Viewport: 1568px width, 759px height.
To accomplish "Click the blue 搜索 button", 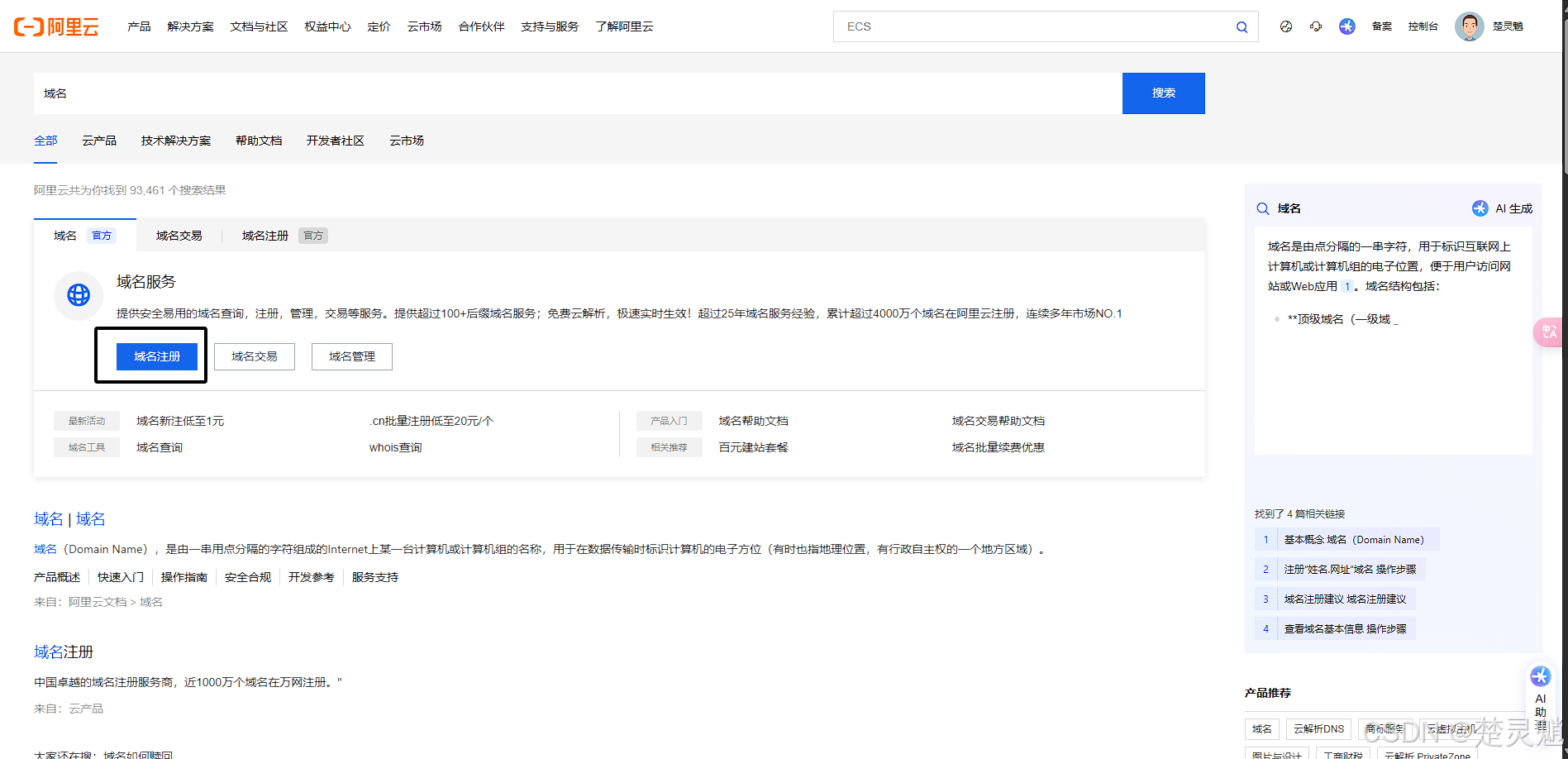I will pyautogui.click(x=1164, y=93).
